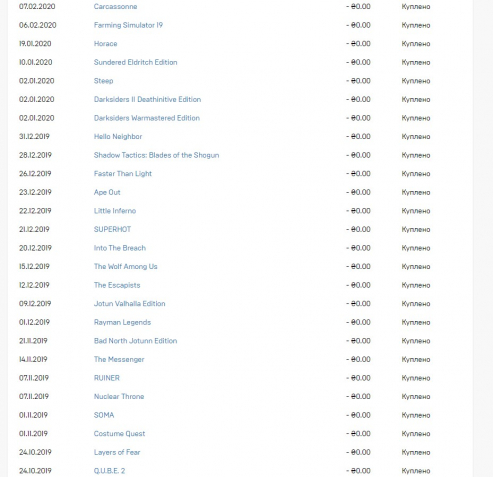Image resolution: width=493 pixels, height=477 pixels.
Task: Open the Farming Simulator 19 link
Action: point(128,25)
